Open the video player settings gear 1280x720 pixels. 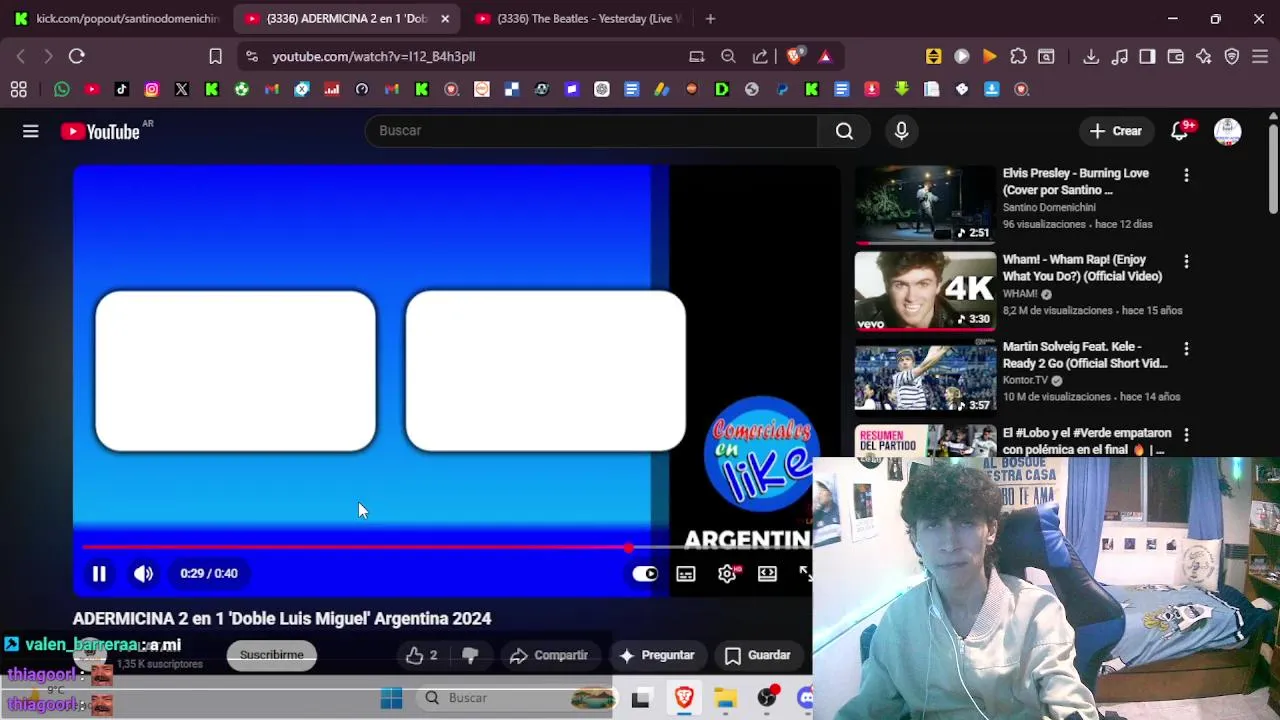pyautogui.click(x=727, y=574)
